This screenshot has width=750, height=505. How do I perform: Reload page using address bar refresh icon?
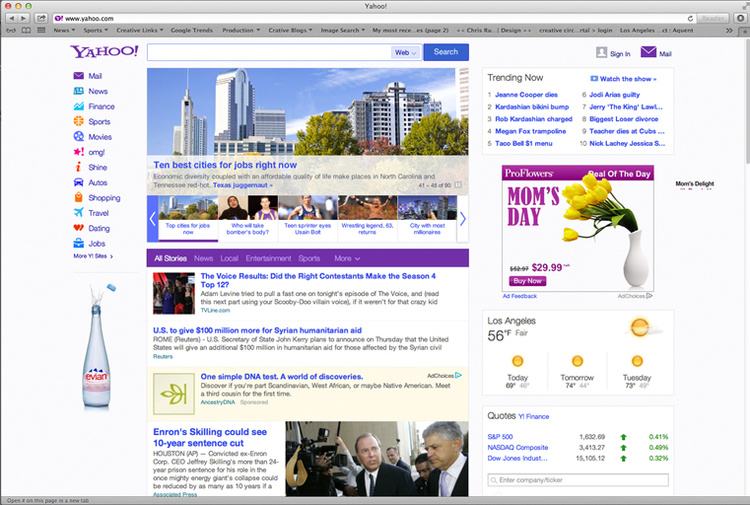tap(690, 18)
